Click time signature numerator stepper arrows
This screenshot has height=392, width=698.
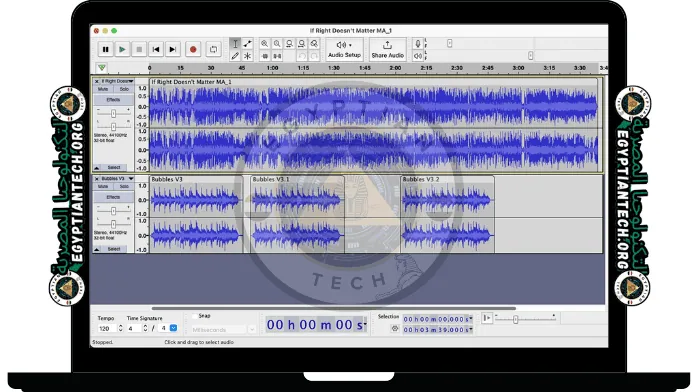[145, 328]
